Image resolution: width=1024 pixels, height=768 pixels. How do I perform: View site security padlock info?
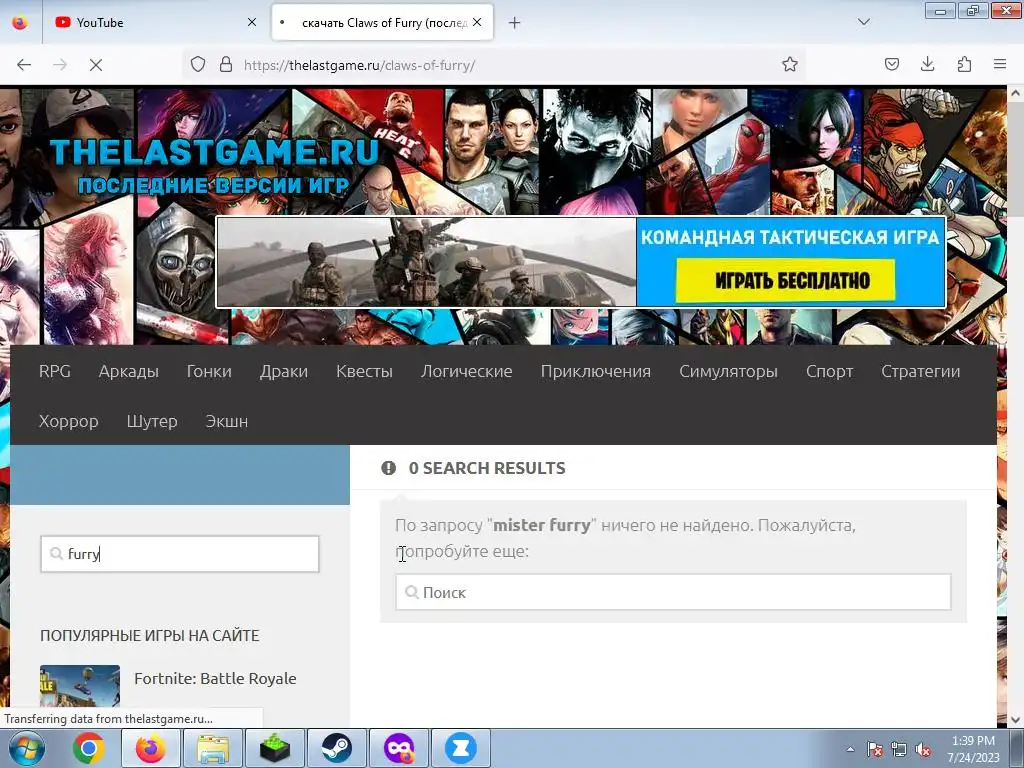click(x=226, y=65)
